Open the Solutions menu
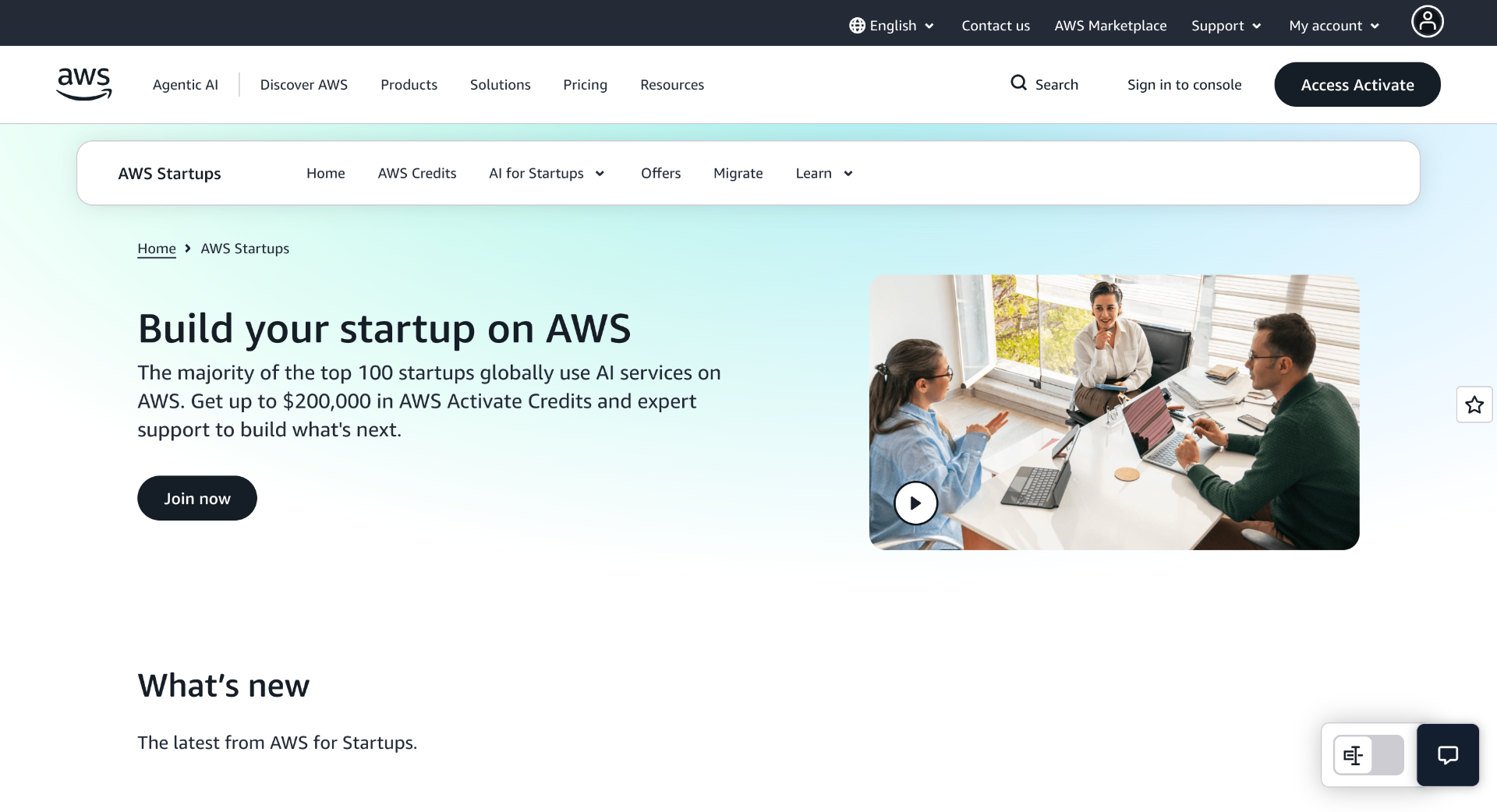 (500, 84)
